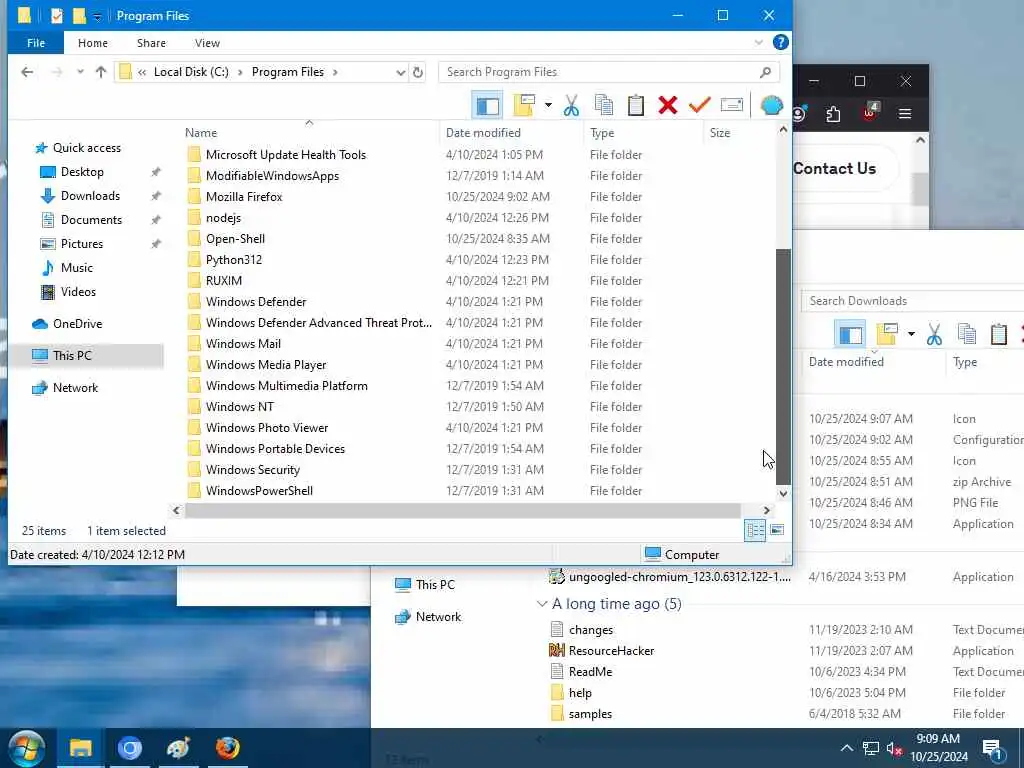Click the Cut scissors icon in Program Files window

click(x=571, y=105)
